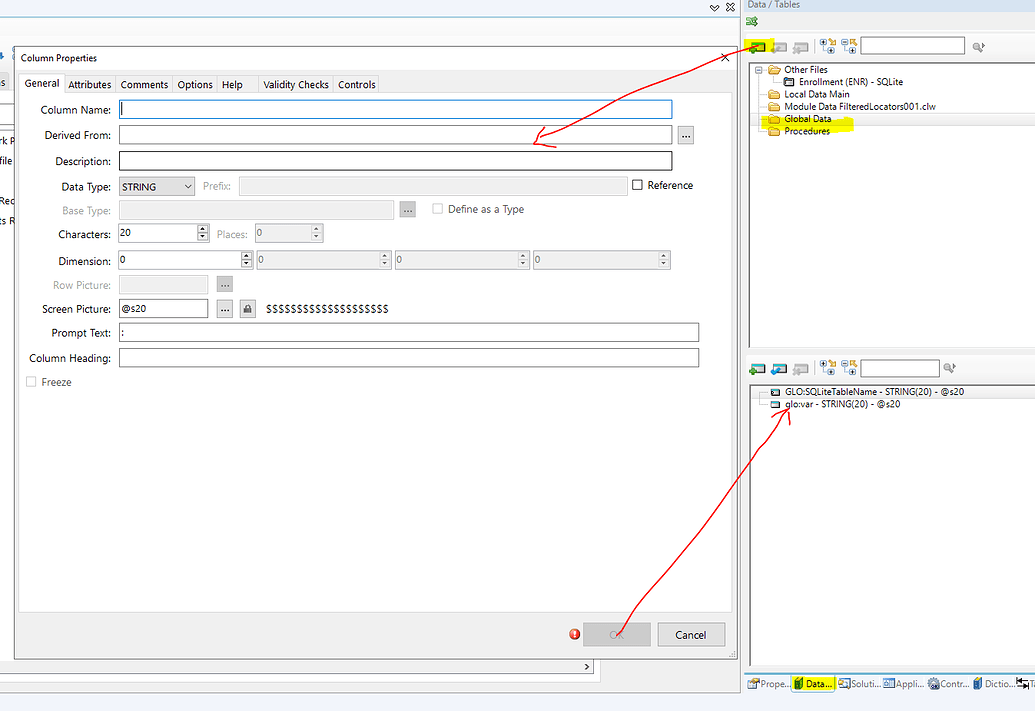Open the Derived From lookup ellipsis

tap(685, 134)
